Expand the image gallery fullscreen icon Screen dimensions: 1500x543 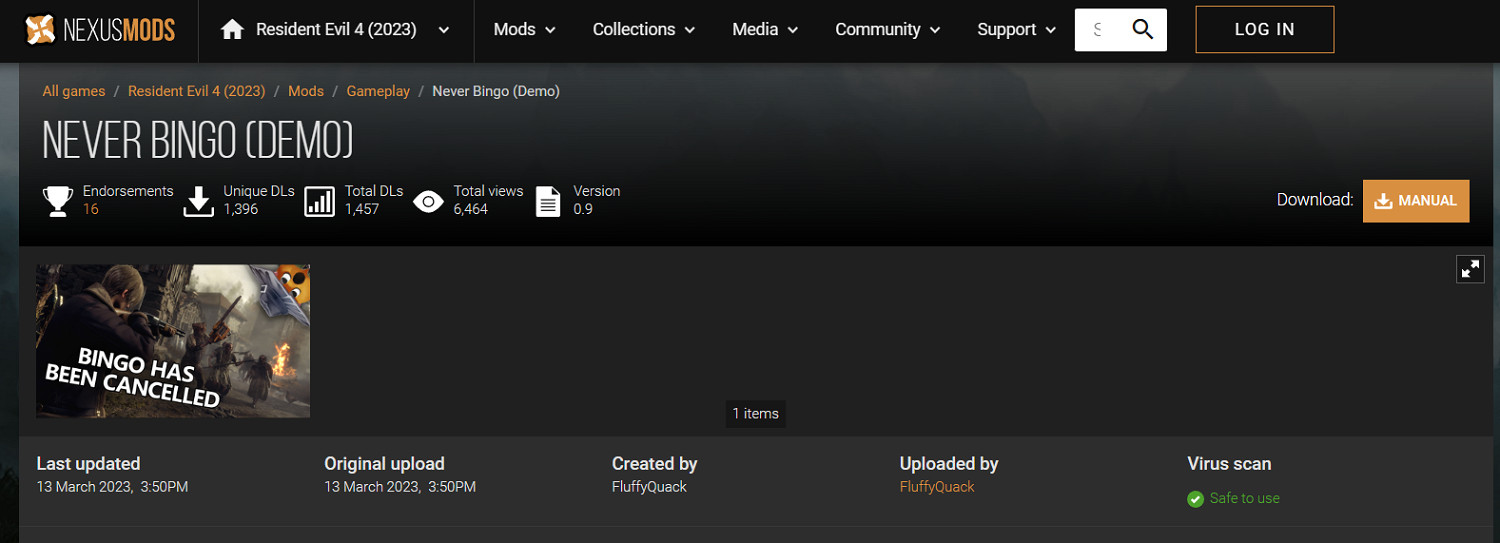click(x=1470, y=269)
